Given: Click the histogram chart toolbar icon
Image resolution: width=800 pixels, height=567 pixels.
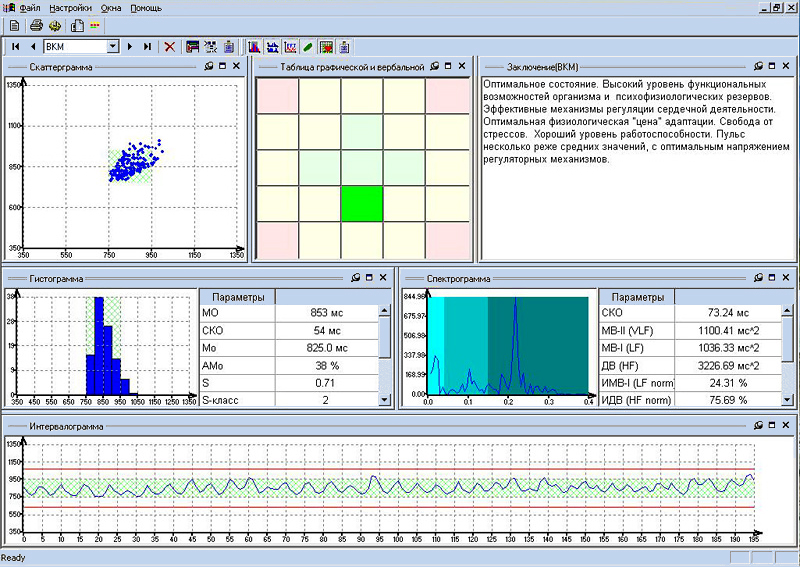Looking at the screenshot, I should coord(254,46).
